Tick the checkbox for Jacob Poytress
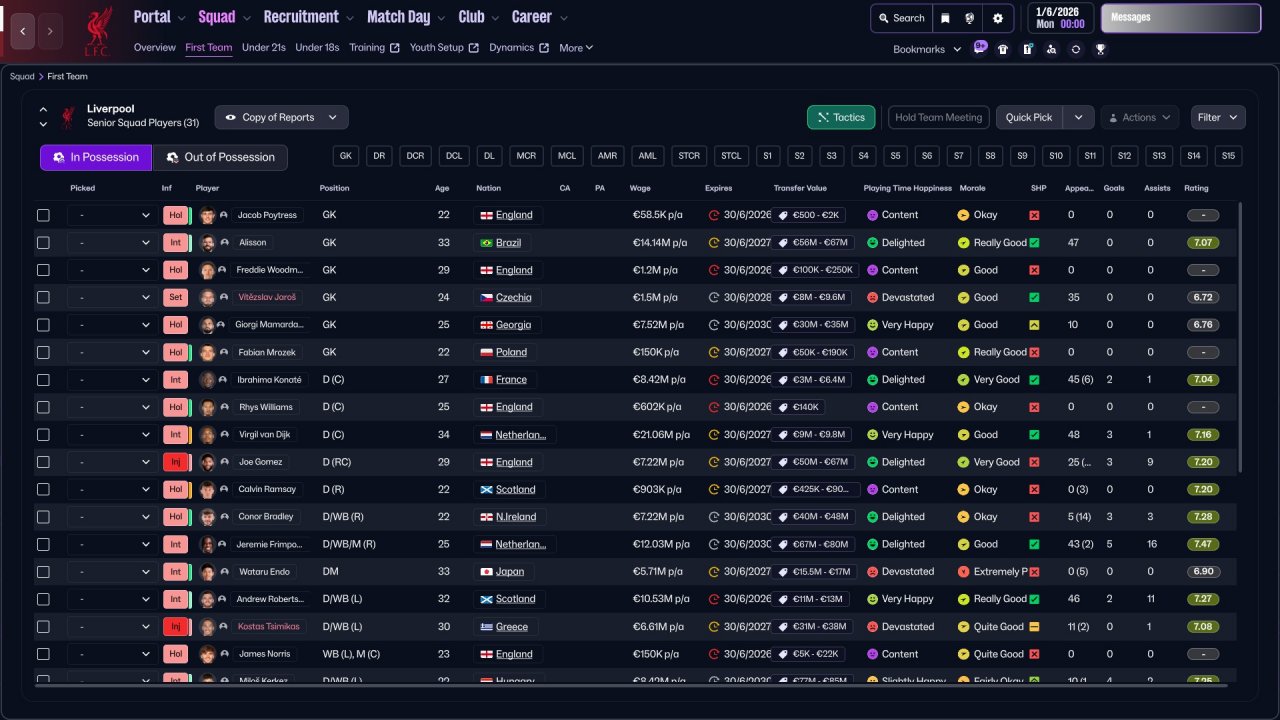The image size is (1280, 720). coord(43,215)
